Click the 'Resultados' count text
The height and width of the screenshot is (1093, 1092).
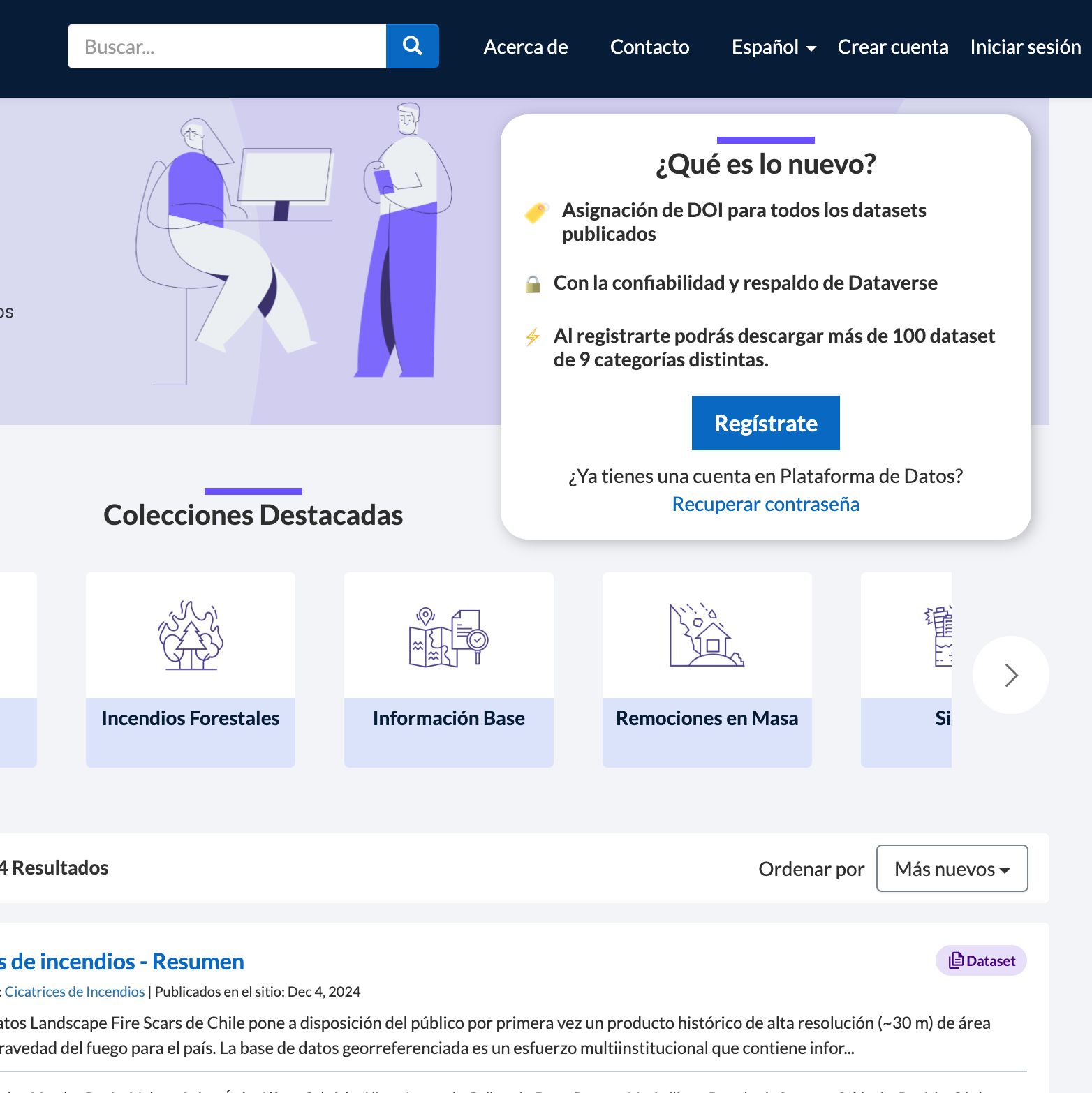coord(54,868)
